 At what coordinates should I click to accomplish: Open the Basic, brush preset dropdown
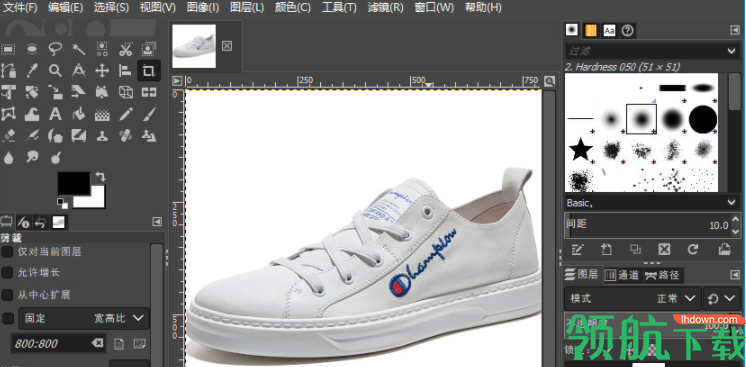click(x=651, y=202)
